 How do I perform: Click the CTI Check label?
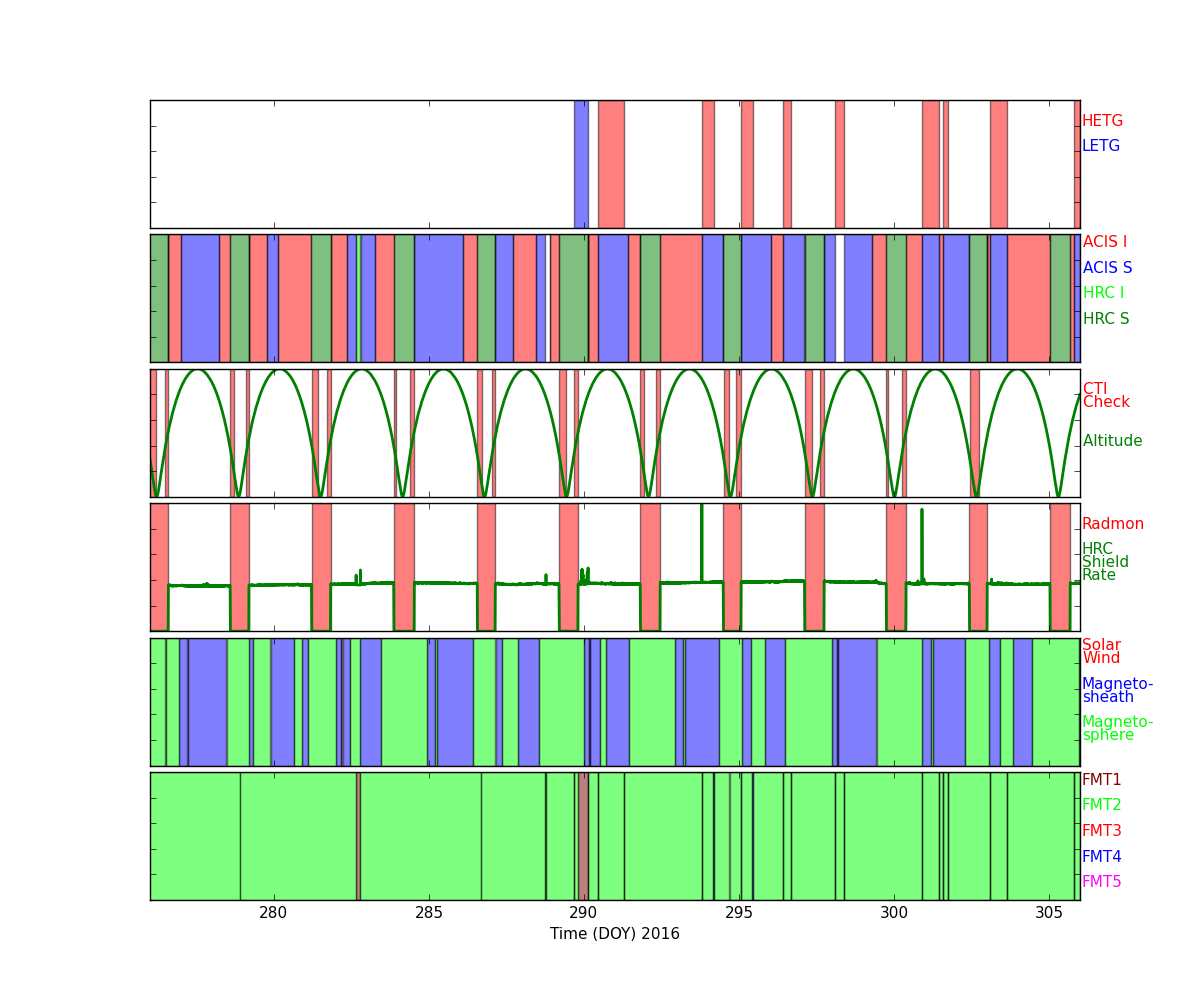(1105, 396)
